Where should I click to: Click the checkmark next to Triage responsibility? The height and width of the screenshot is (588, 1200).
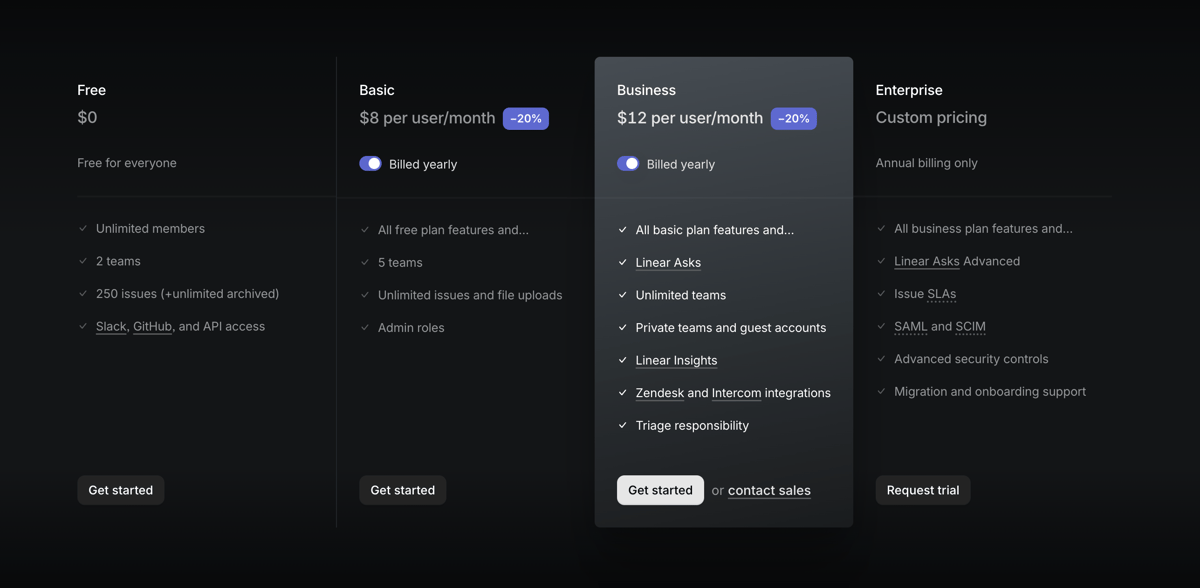click(x=622, y=425)
